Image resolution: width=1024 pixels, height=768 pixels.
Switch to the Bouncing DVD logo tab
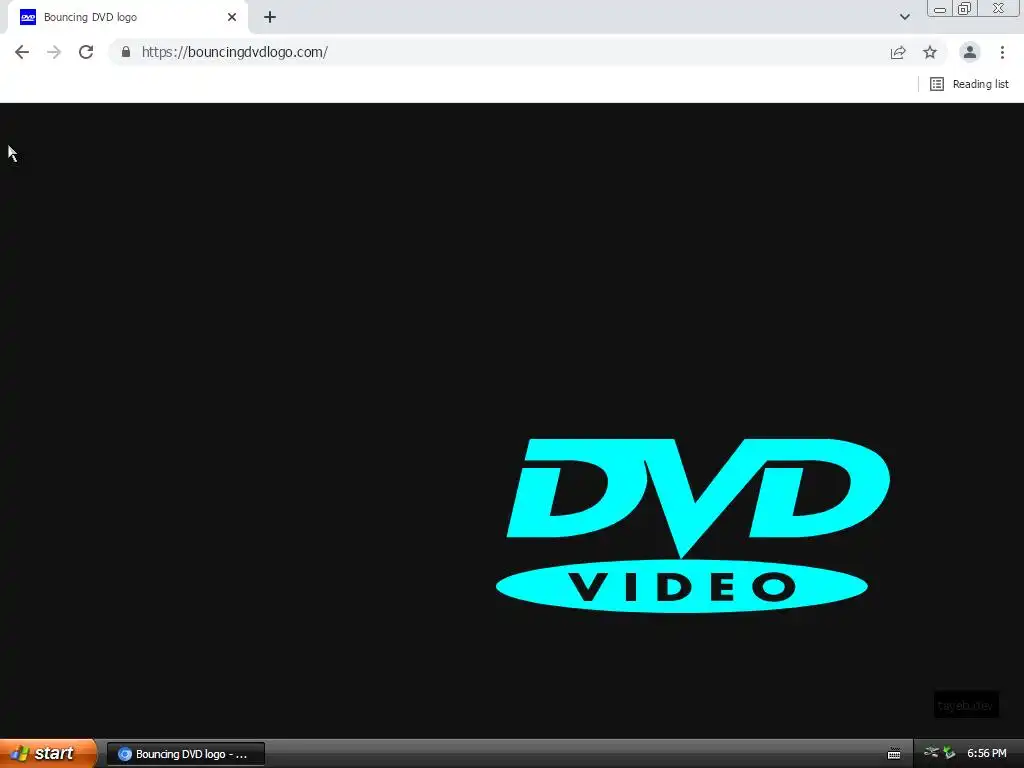pyautogui.click(x=128, y=18)
